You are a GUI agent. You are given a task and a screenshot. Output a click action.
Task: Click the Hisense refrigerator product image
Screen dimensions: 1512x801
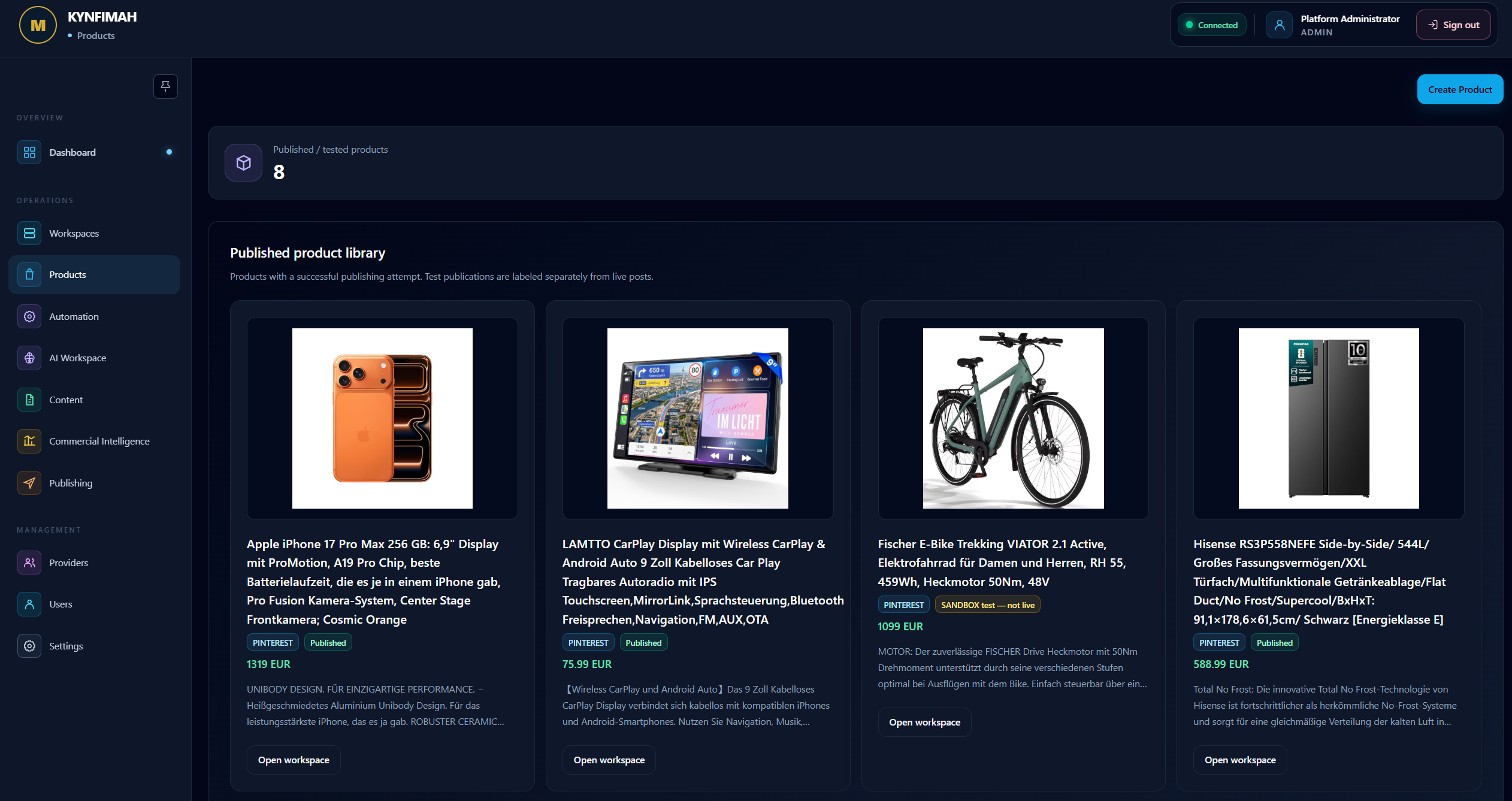click(1329, 418)
